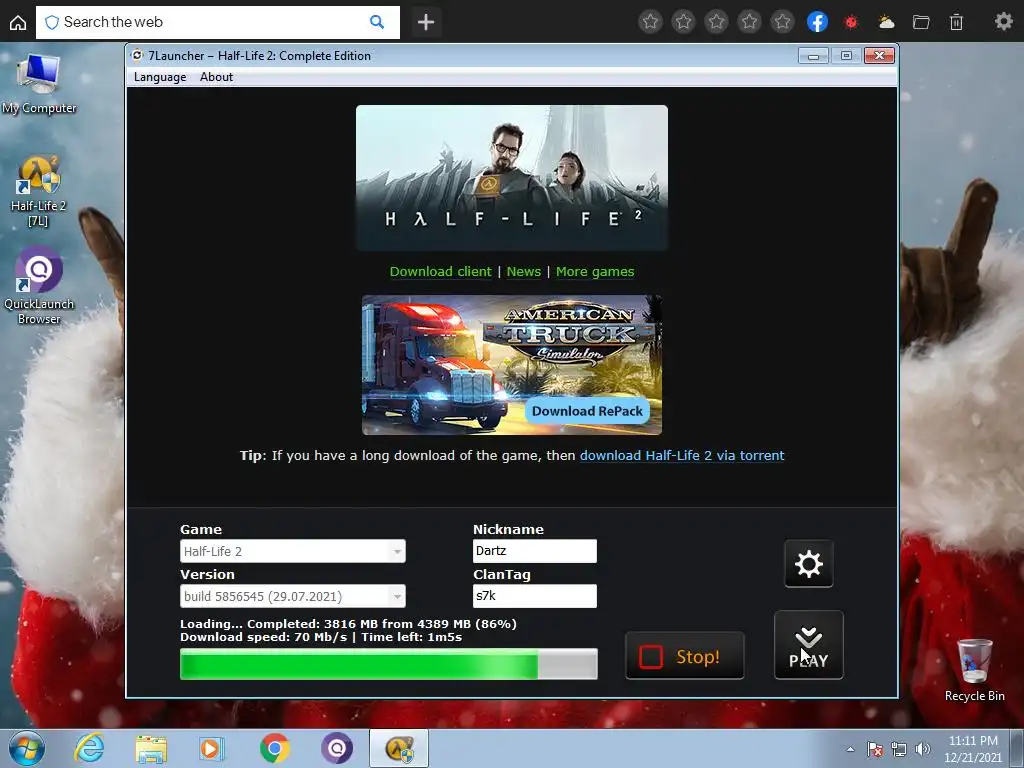Click the first star bookmark icon
The height and width of the screenshot is (768, 1024).
(650, 22)
